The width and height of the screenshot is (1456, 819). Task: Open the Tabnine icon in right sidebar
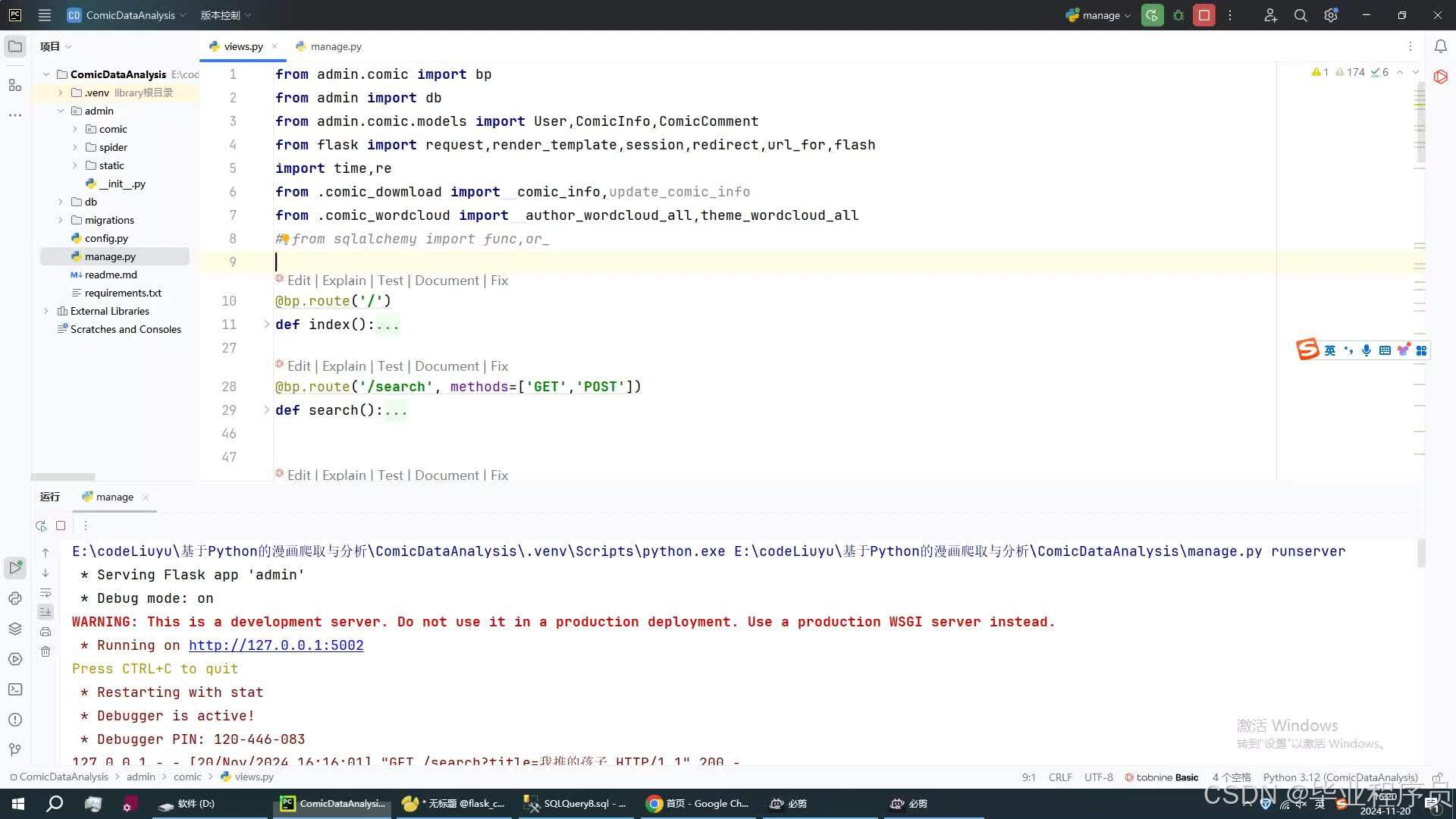point(1441,77)
